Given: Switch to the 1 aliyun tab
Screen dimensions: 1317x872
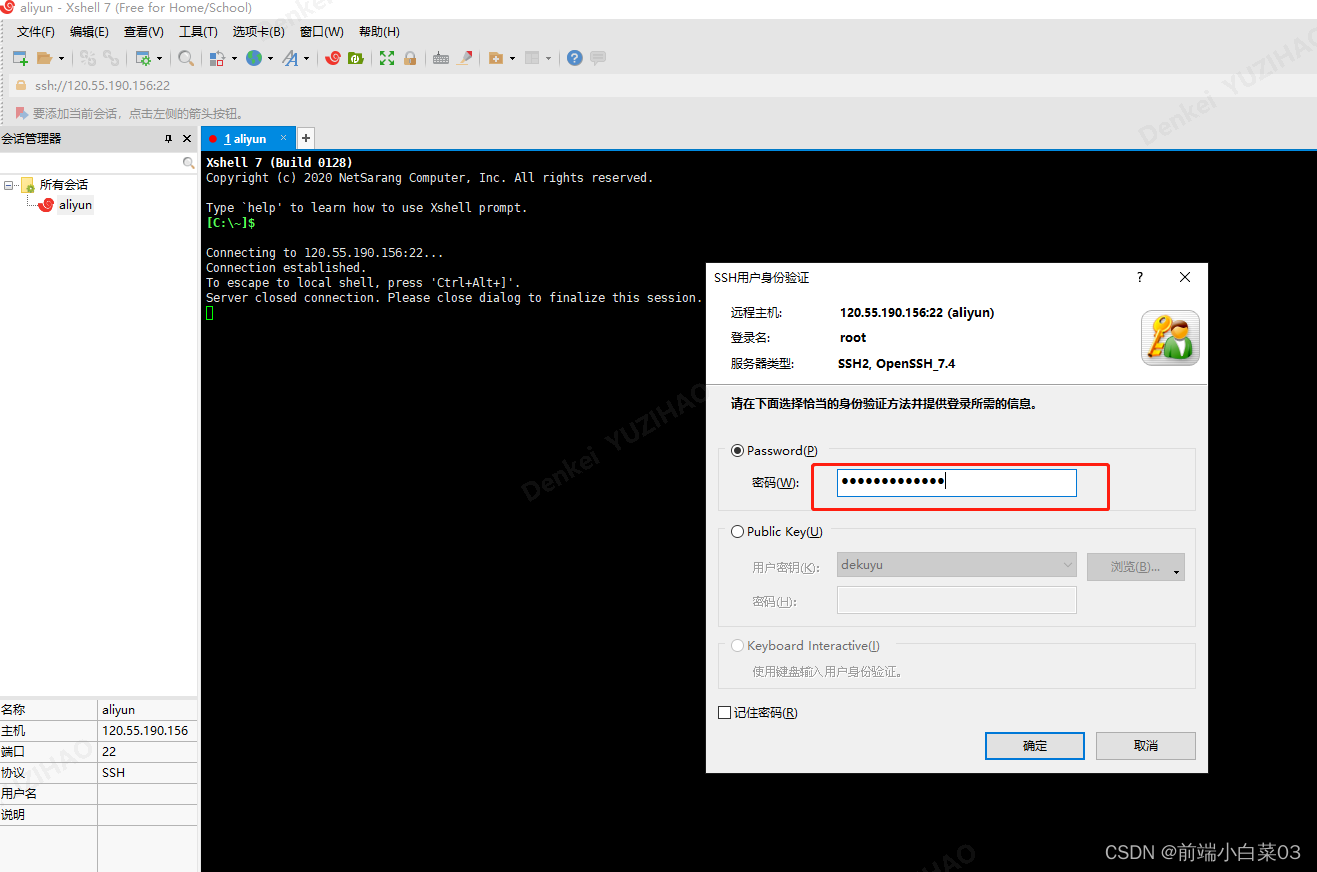Looking at the screenshot, I should click(245, 139).
